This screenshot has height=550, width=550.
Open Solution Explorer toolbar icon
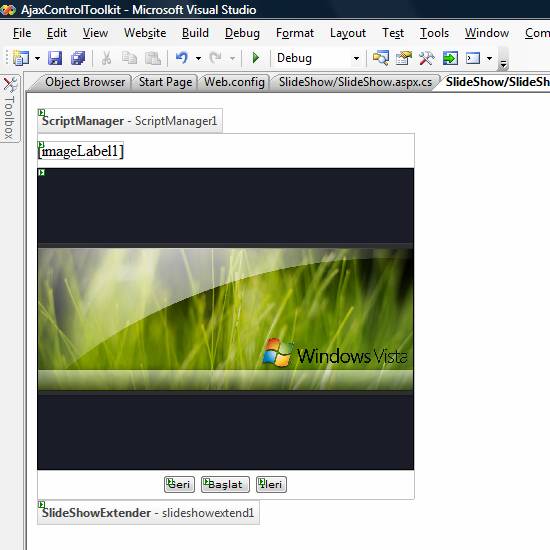pyautogui.click(x=381, y=58)
